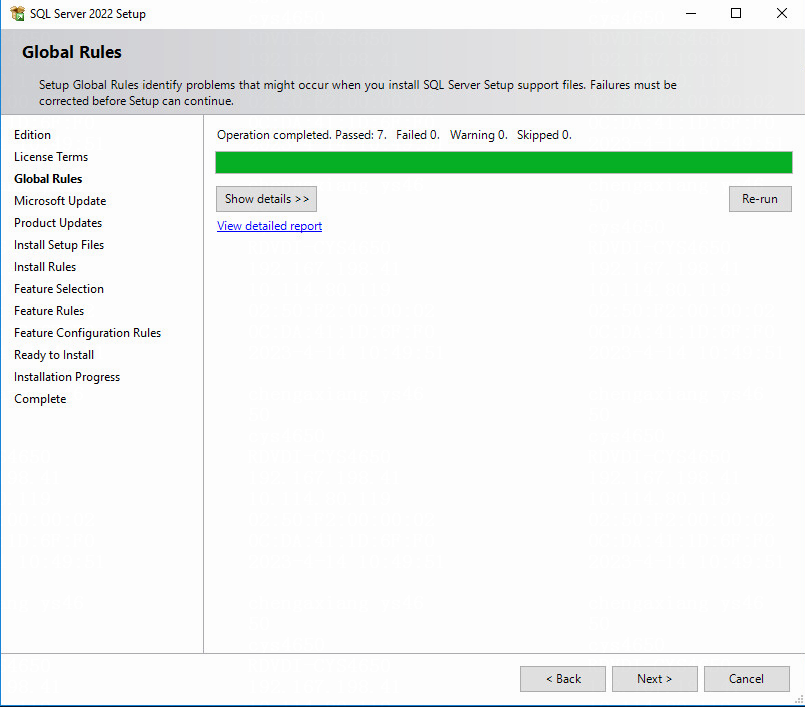Click Feature Configuration Rules in sidebar
Screen dimensions: 805x707
pyautogui.click(x=88, y=333)
